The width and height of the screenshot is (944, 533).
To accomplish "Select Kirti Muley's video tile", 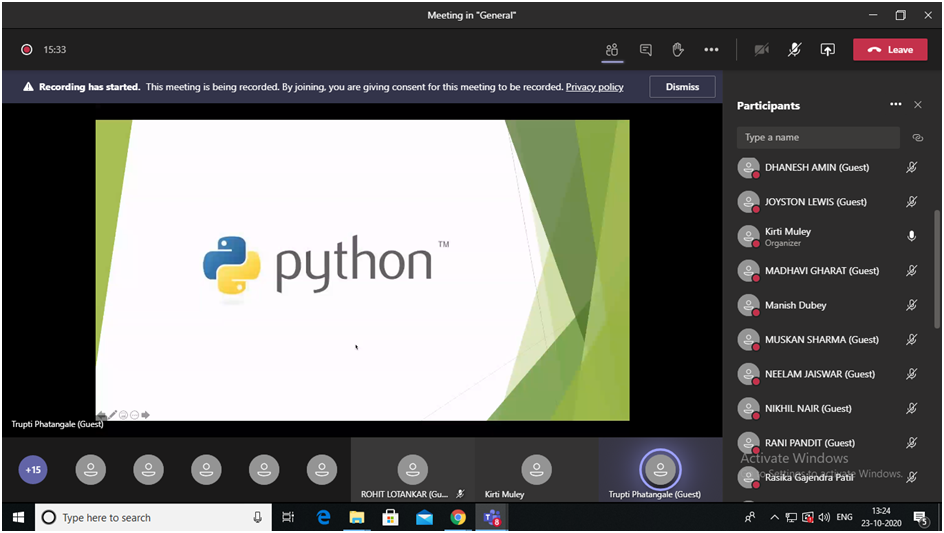I will click(536, 470).
